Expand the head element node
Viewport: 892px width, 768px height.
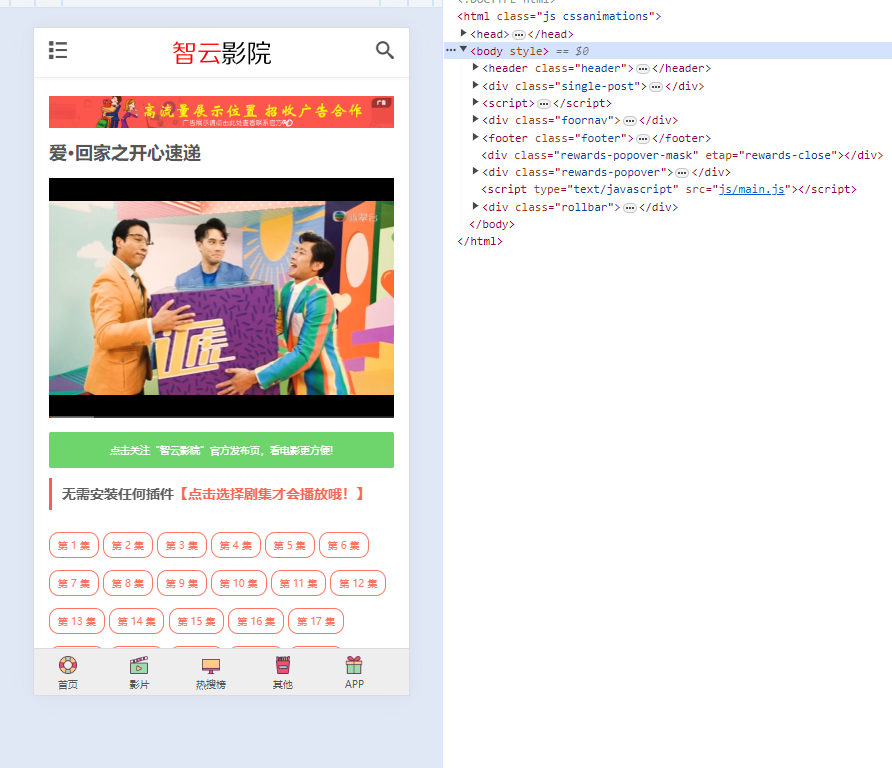tap(464, 33)
